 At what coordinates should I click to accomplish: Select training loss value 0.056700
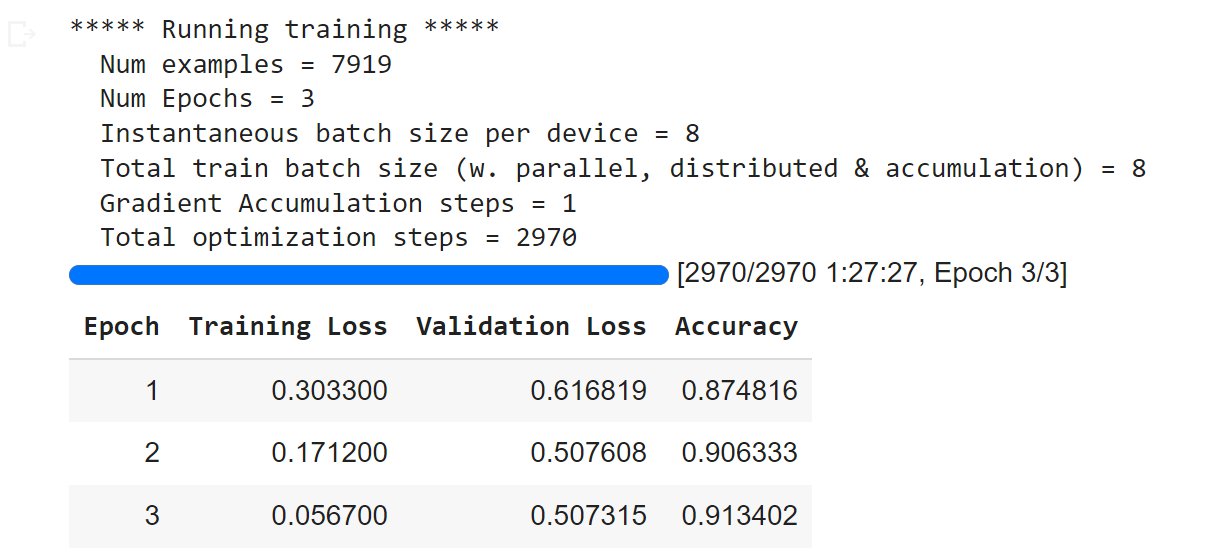[x=329, y=516]
